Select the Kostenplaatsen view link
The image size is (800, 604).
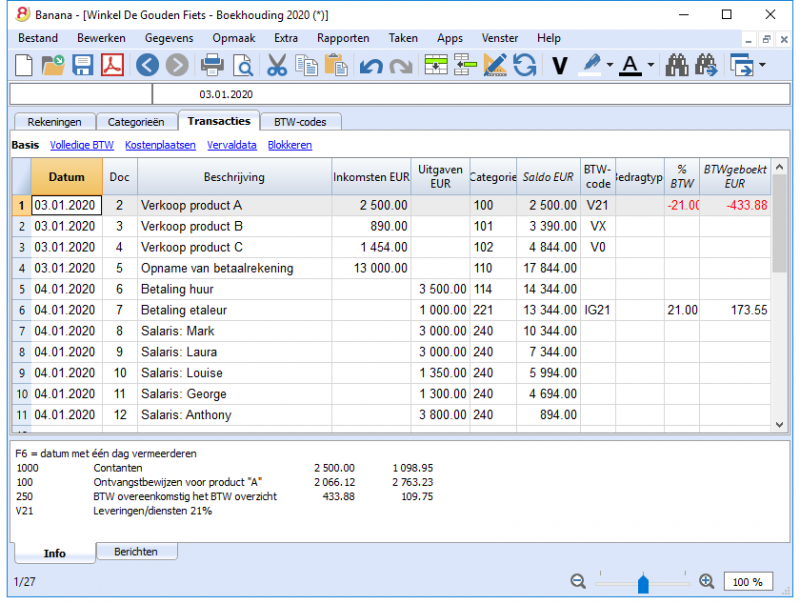[160, 145]
